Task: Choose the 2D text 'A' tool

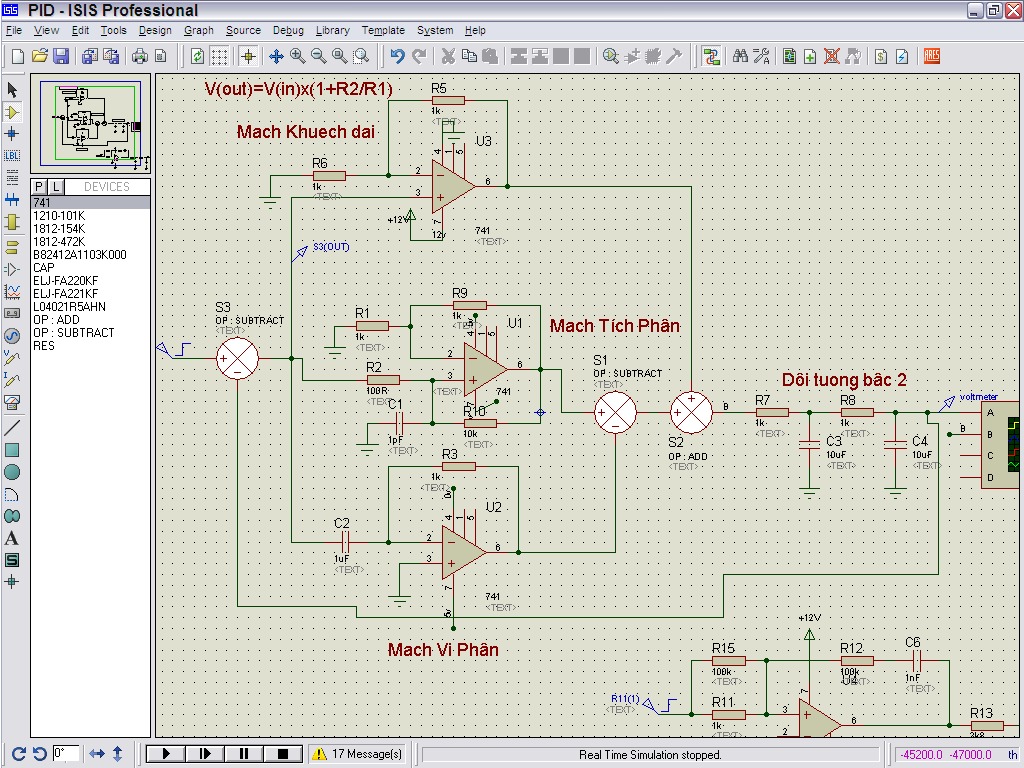Action: (12, 538)
